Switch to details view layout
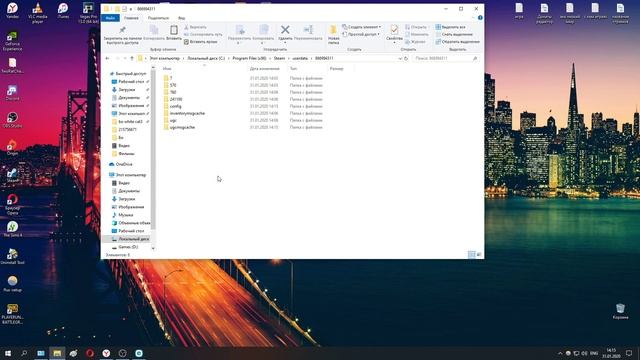Image resolution: width=640 pixels, height=360 pixels. pos(471,254)
